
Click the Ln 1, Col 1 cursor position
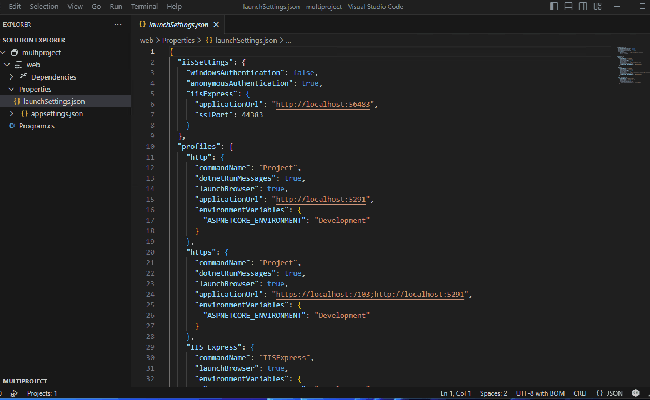[x=455, y=393]
